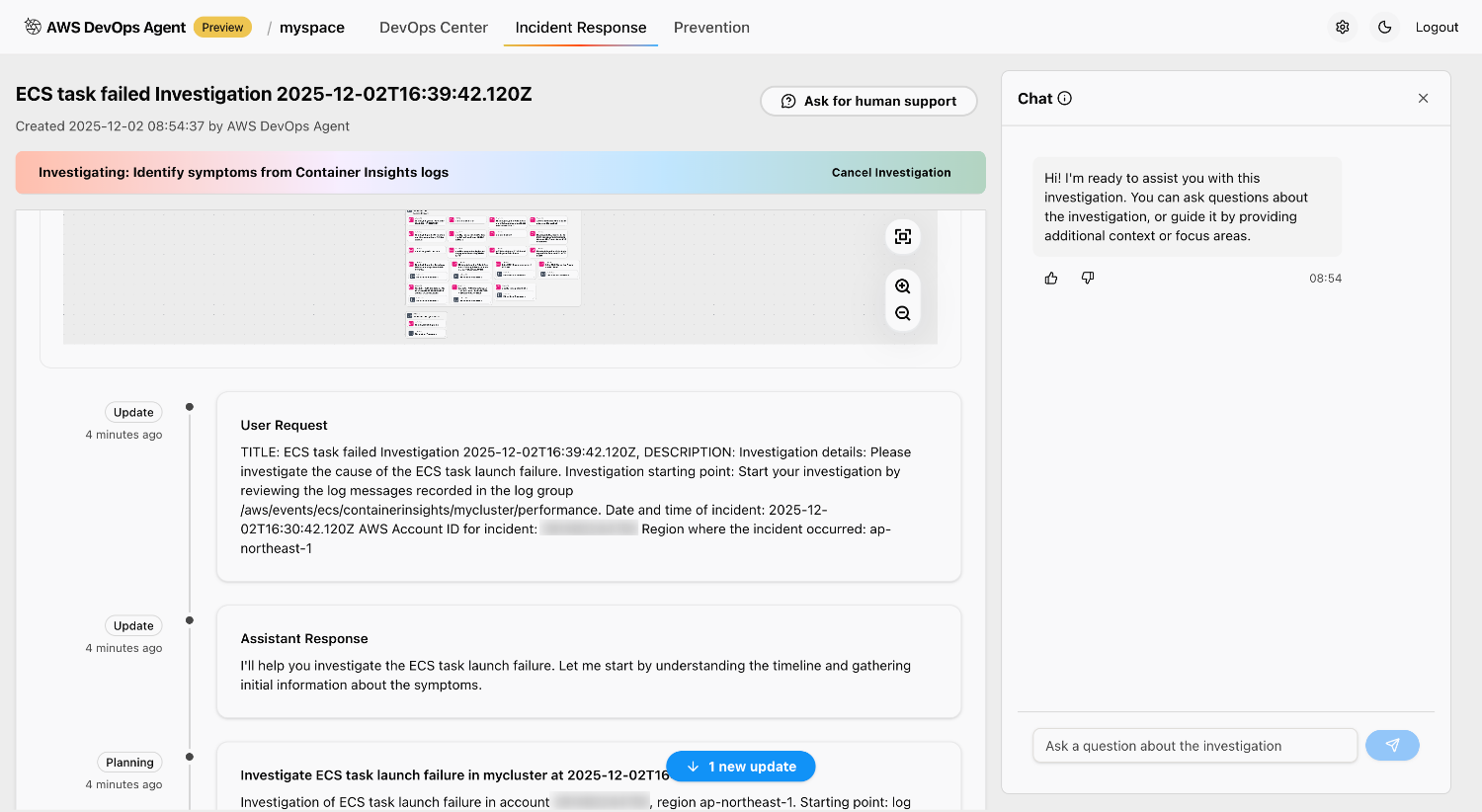Viewport: 1482px width, 812px height.
Task: Click '4 minutes ago' under the Planning badge
Action: [x=123, y=785]
